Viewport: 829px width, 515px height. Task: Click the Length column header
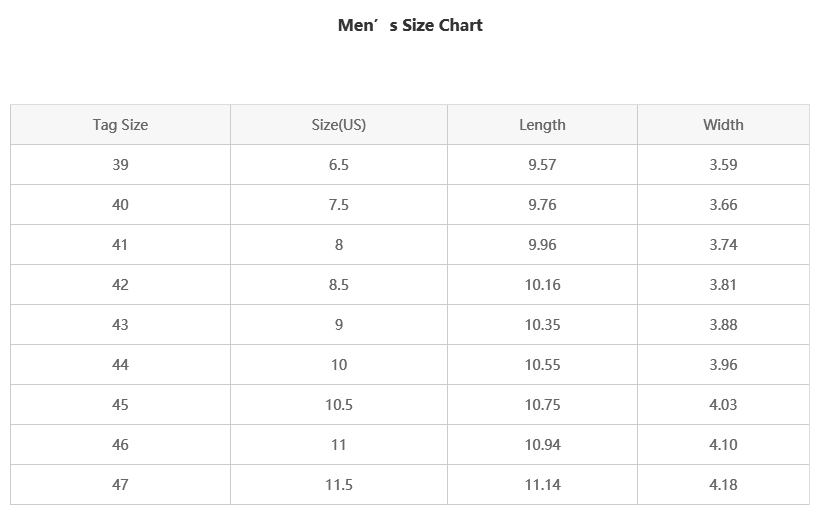pyautogui.click(x=542, y=125)
